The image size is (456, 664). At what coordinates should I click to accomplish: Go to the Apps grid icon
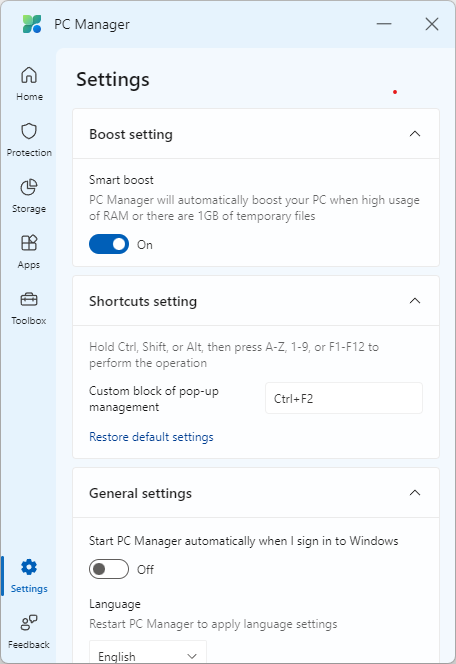tap(29, 243)
